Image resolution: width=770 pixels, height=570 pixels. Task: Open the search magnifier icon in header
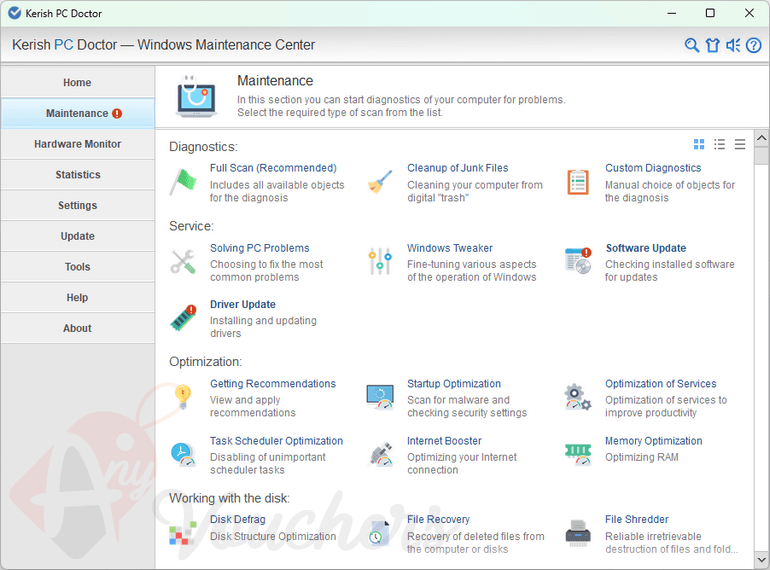(x=691, y=45)
